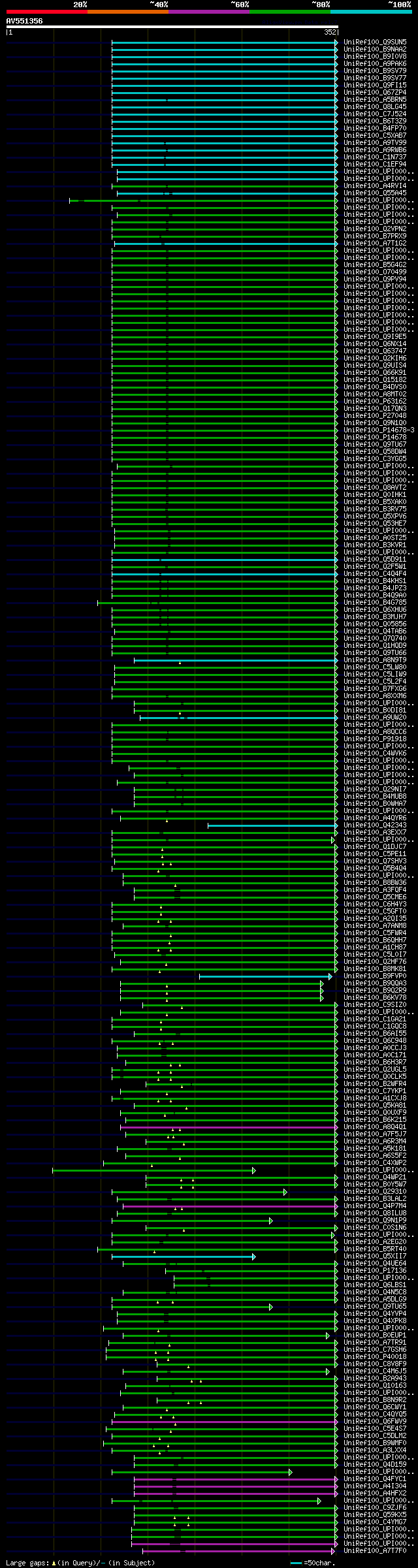Select the UniRef100_A4HFX2 label

pos(375,1494)
